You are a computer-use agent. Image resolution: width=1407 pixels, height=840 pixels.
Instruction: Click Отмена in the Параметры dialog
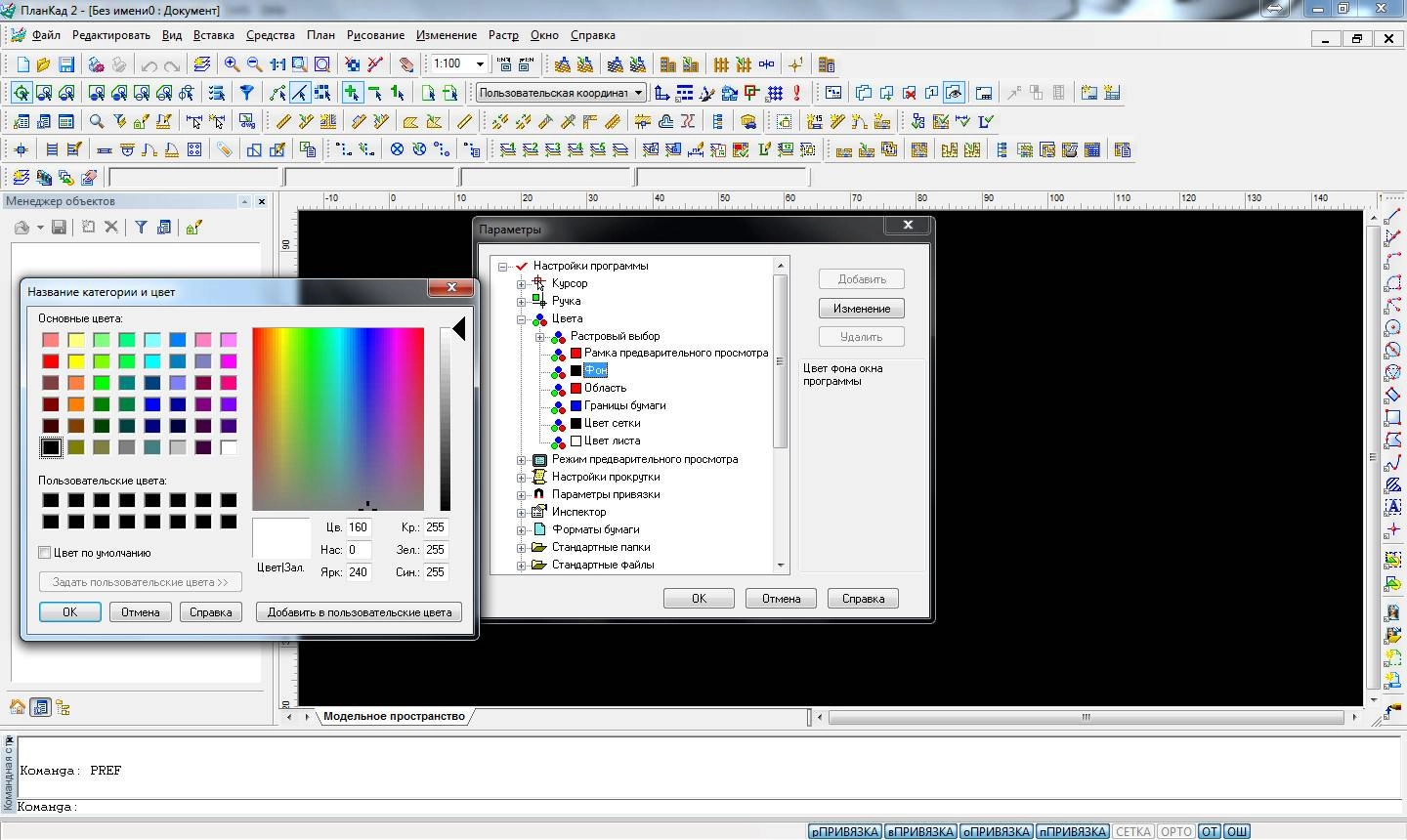[x=781, y=599]
